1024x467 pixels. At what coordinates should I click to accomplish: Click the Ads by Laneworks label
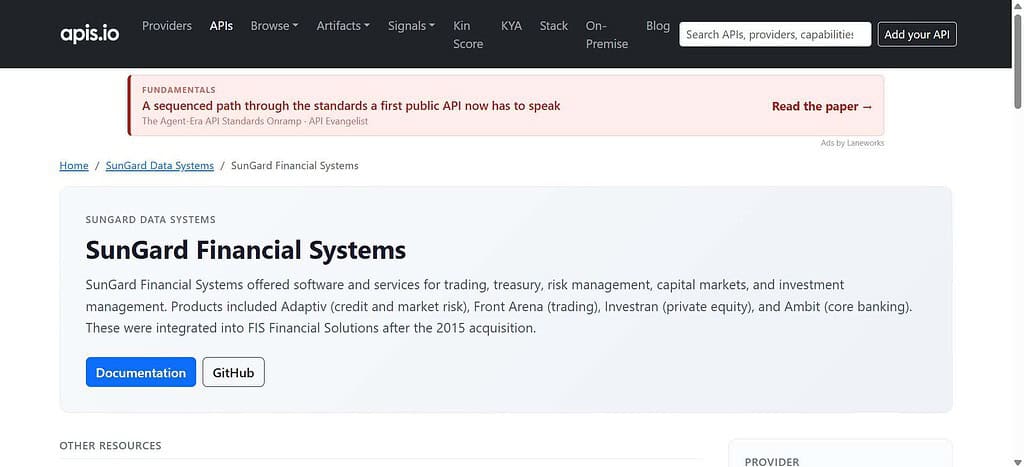coord(852,143)
